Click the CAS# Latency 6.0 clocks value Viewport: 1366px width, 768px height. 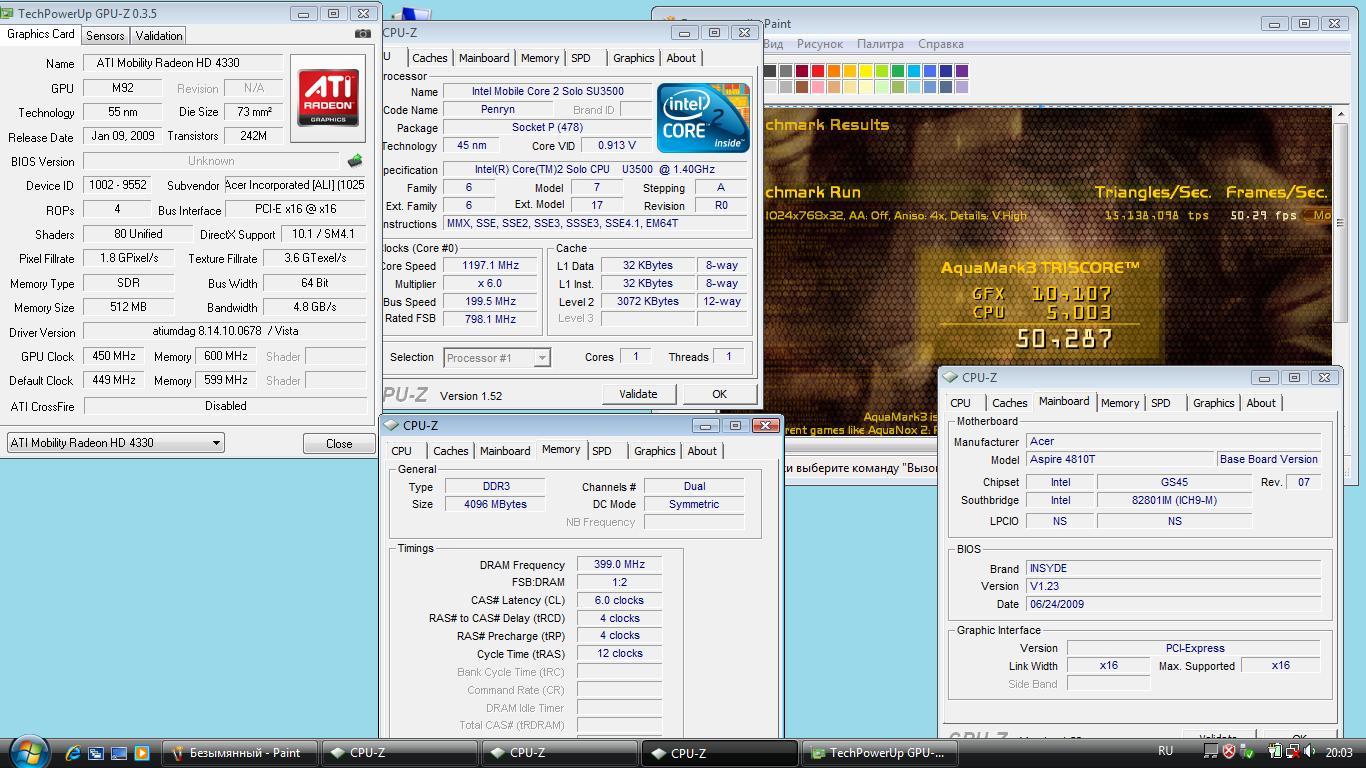coord(619,601)
